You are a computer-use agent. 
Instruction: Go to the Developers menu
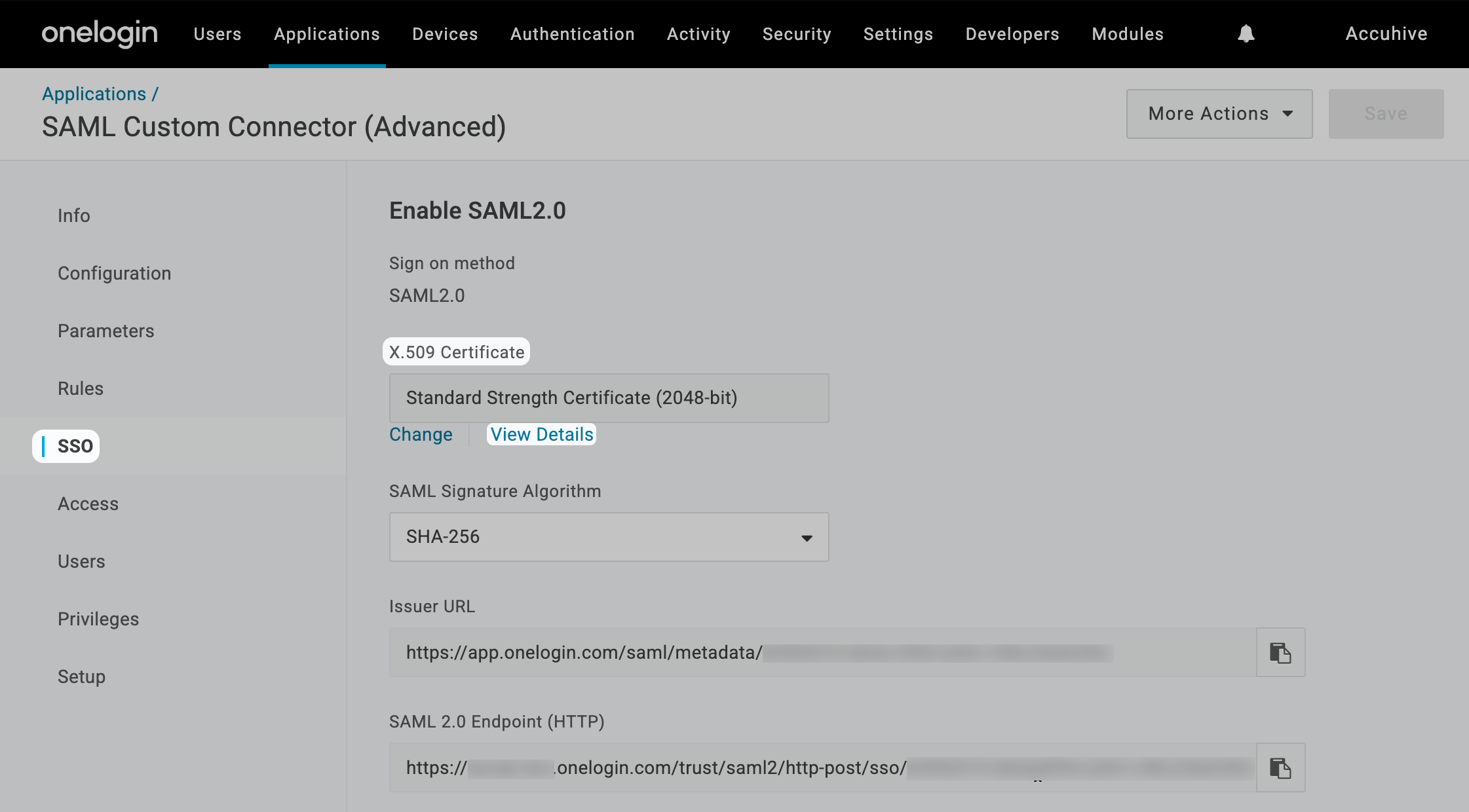pyautogui.click(x=1012, y=34)
